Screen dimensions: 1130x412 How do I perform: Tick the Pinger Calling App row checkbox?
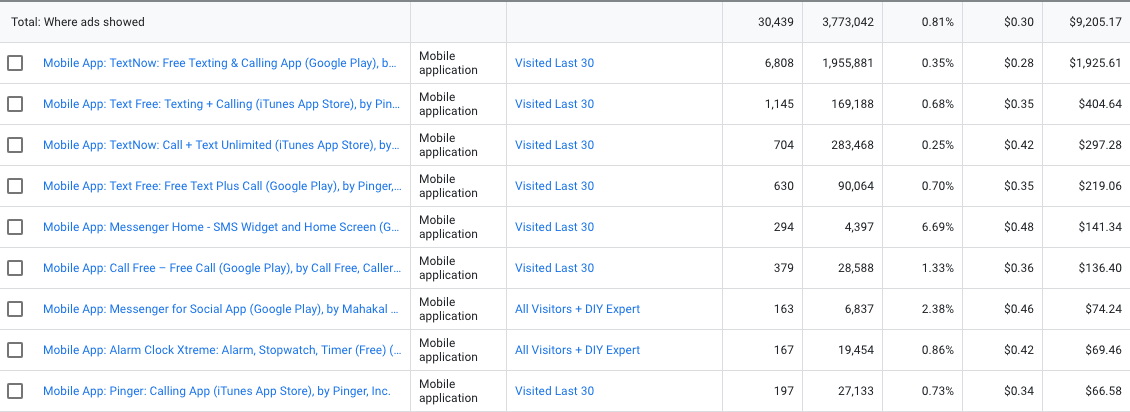15,391
